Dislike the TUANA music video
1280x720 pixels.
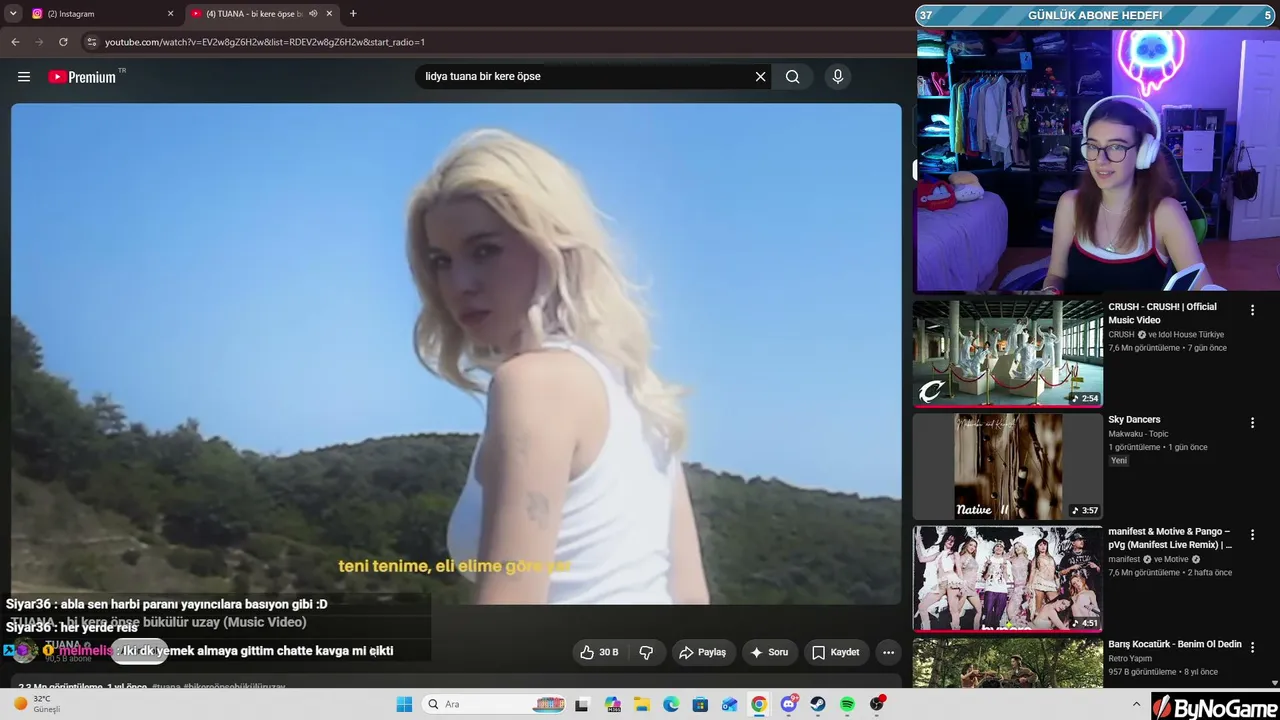(x=646, y=652)
